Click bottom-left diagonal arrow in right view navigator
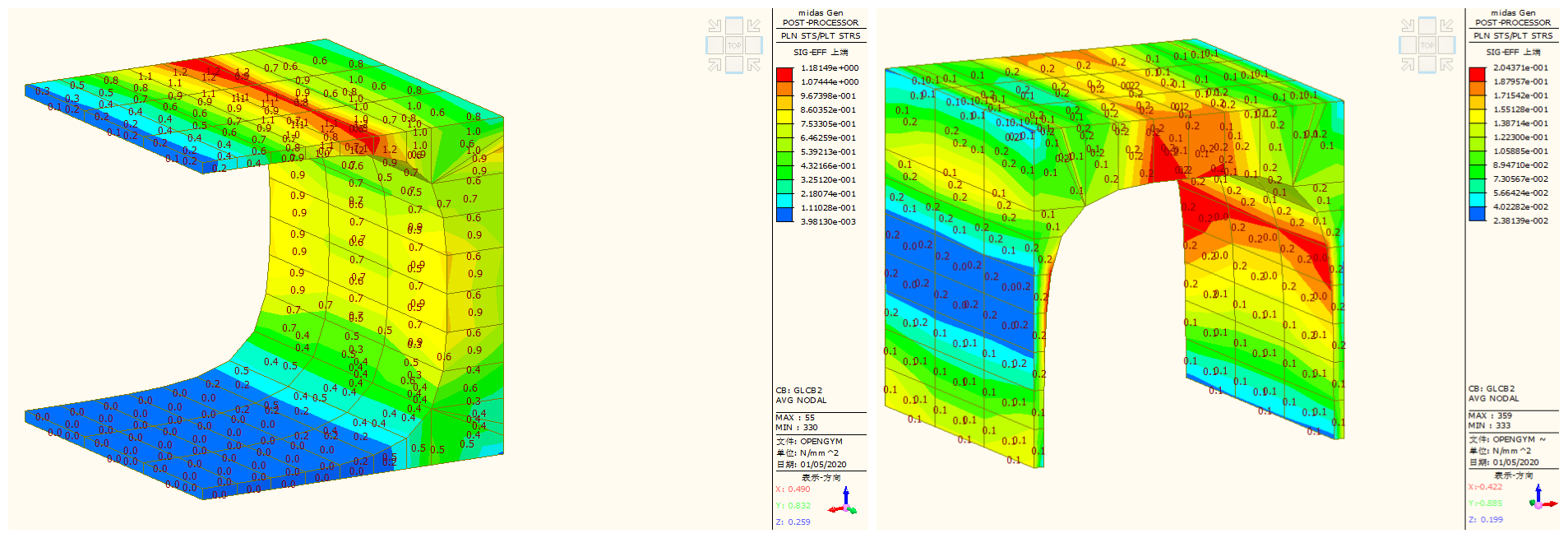 [x=1408, y=65]
